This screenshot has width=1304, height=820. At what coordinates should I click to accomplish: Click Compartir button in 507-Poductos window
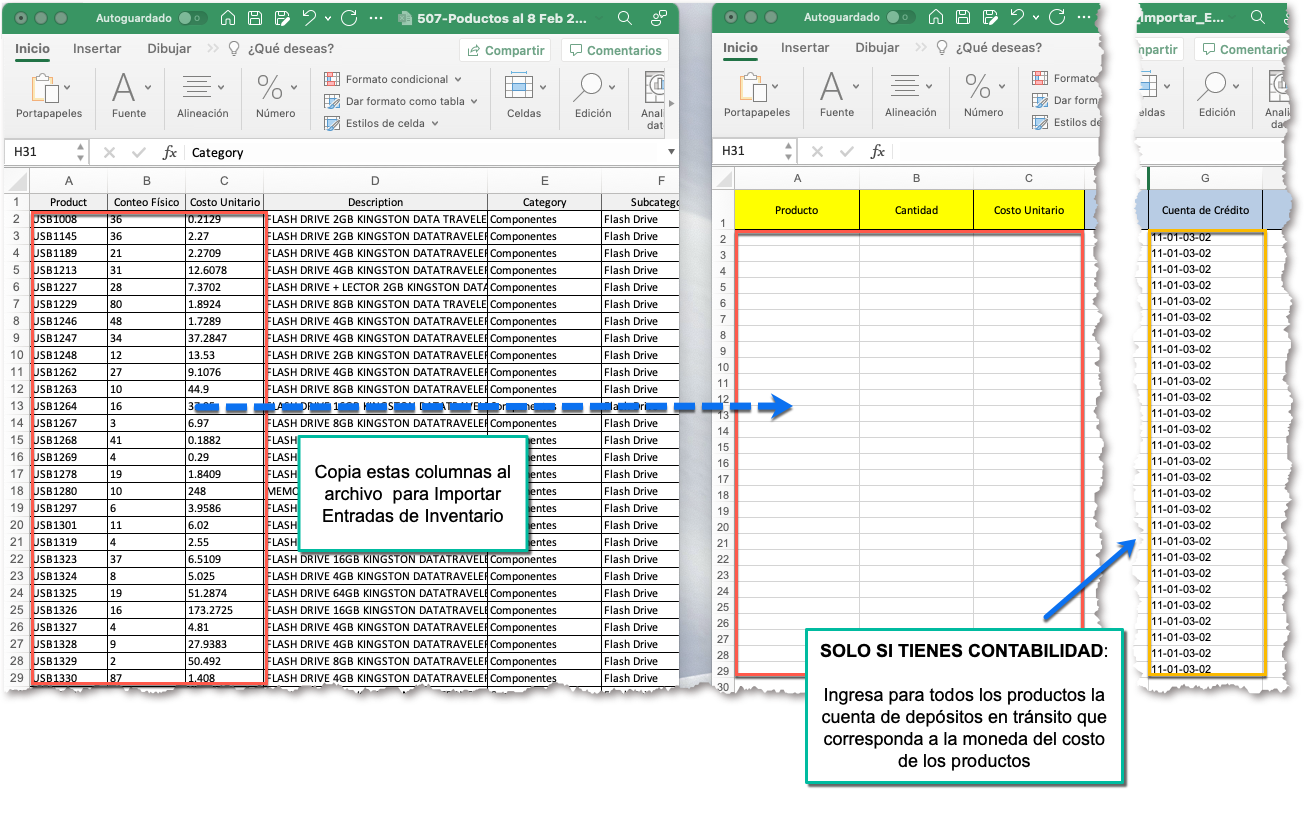[505, 50]
